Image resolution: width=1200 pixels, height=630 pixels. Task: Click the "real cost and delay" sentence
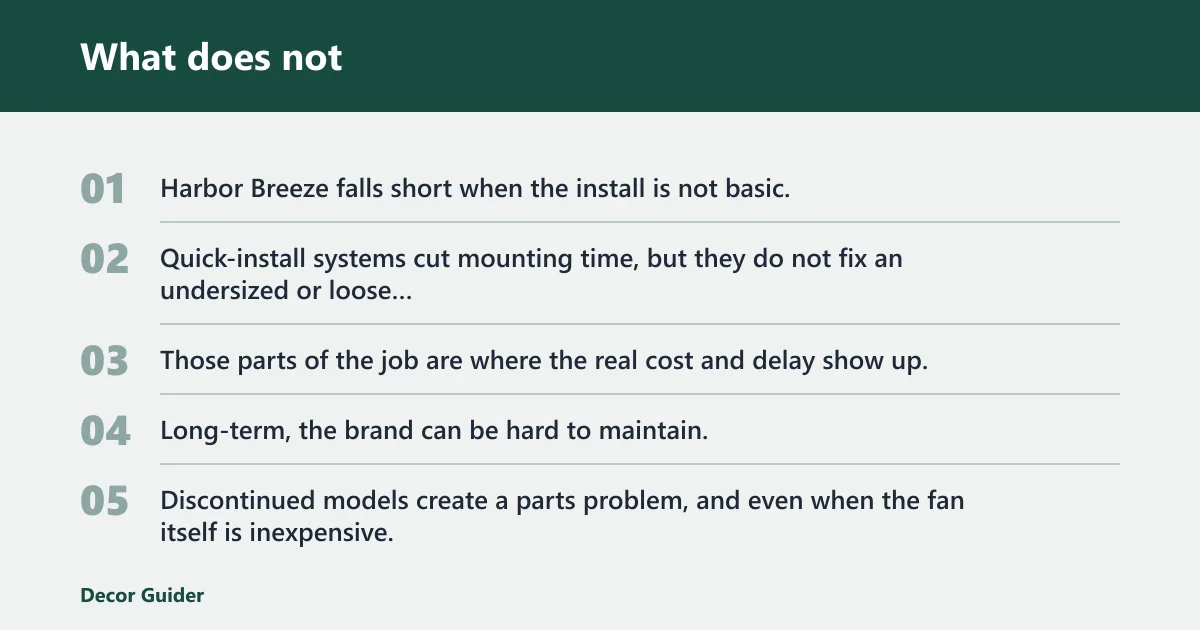click(x=544, y=360)
